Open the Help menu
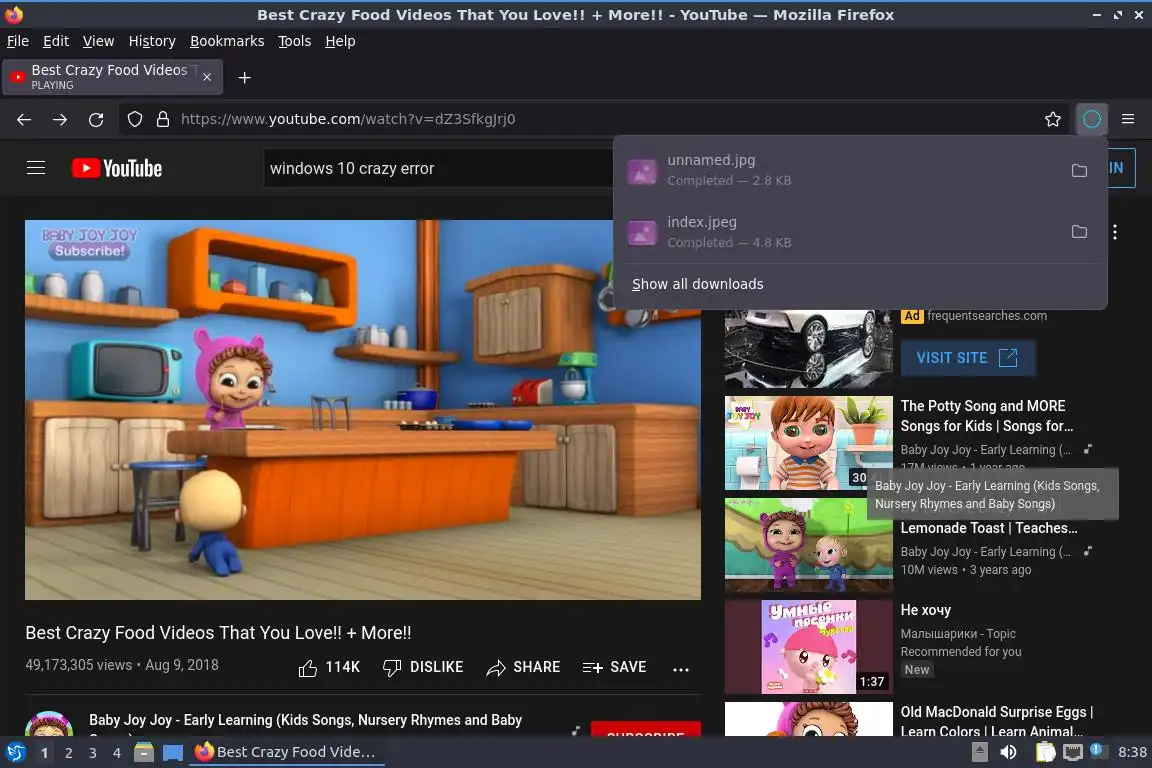Viewport: 1152px width, 768px height. [x=340, y=41]
